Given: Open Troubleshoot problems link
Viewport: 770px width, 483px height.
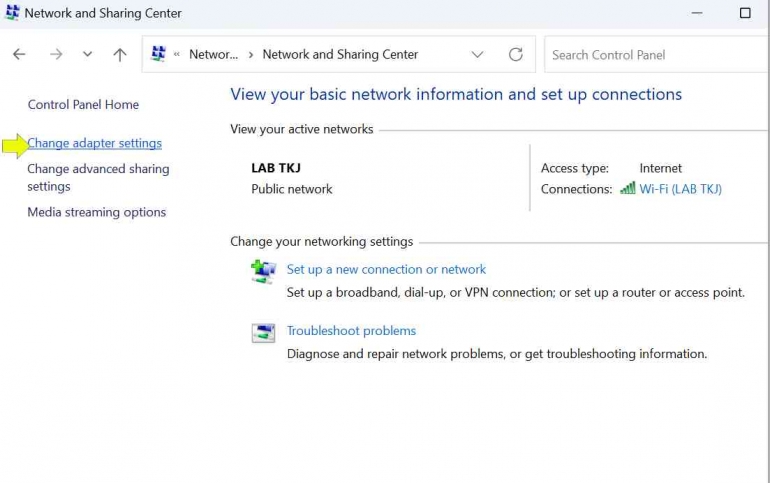Looking at the screenshot, I should coord(351,331).
